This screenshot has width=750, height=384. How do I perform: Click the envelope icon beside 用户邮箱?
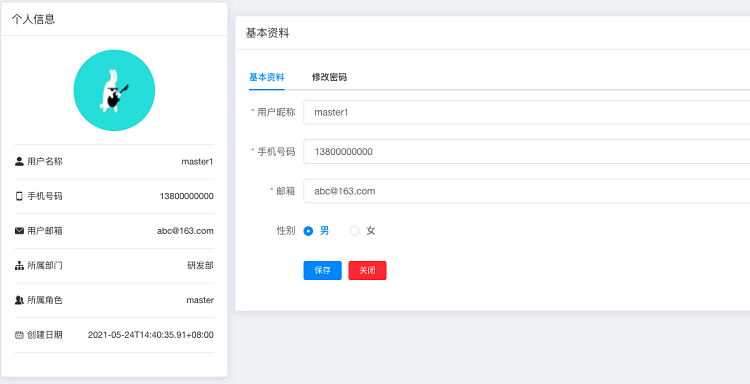click(x=19, y=231)
